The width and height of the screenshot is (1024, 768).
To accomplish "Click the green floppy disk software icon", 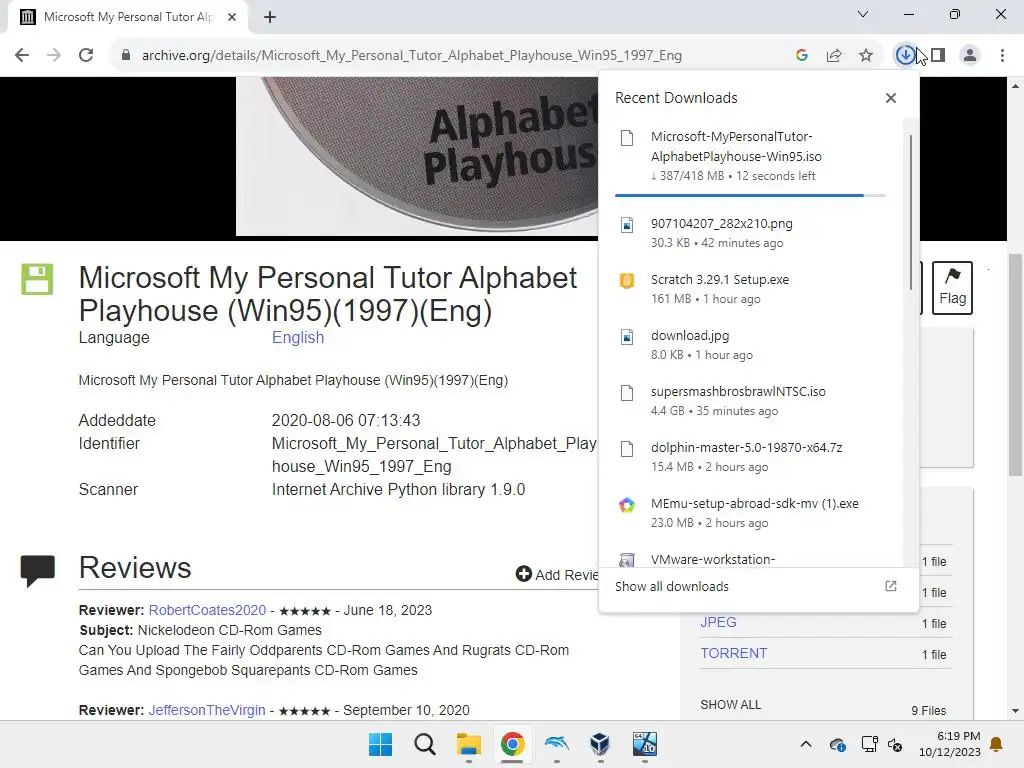I will click(x=37, y=280).
